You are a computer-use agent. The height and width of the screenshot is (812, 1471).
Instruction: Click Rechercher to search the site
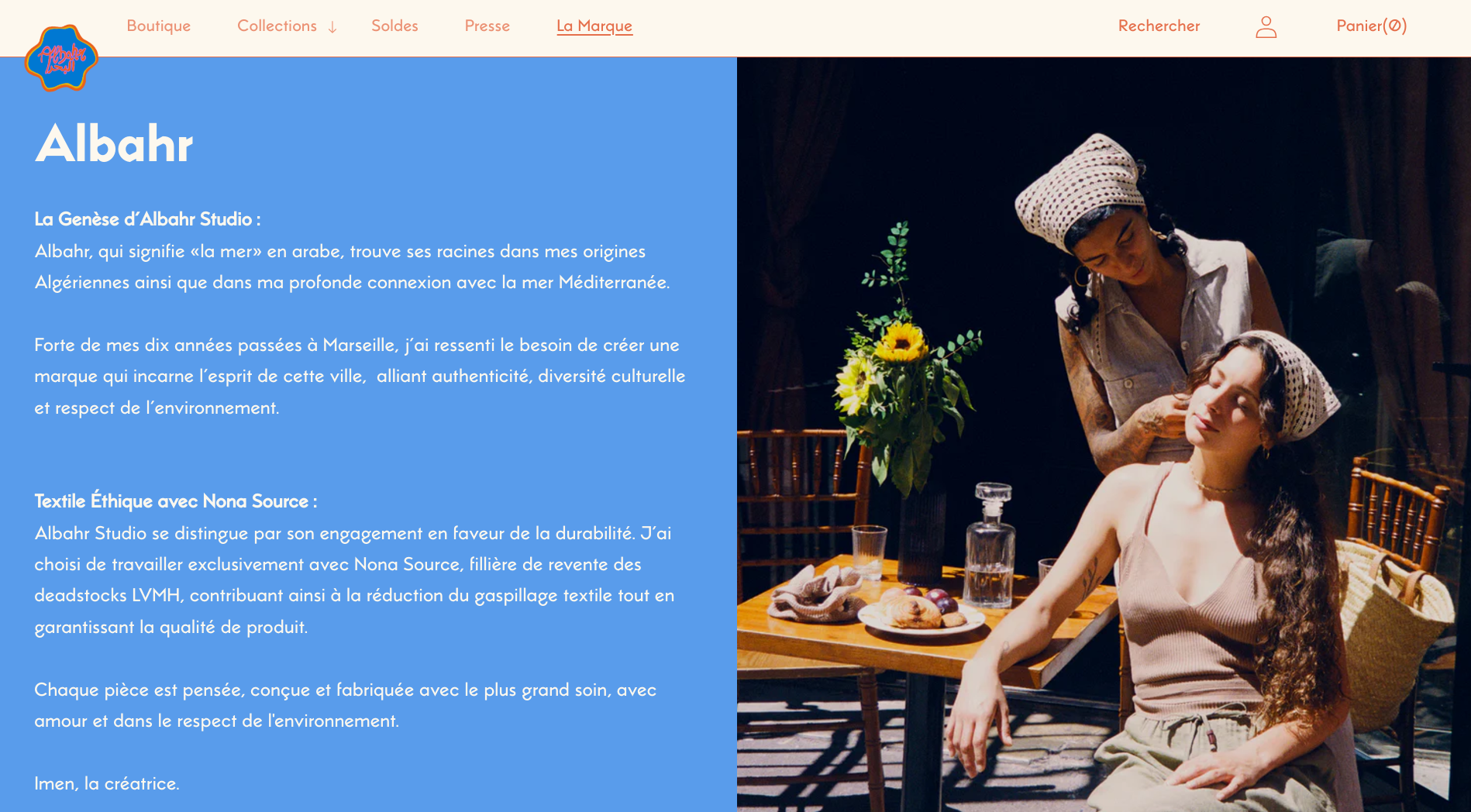(x=1159, y=26)
